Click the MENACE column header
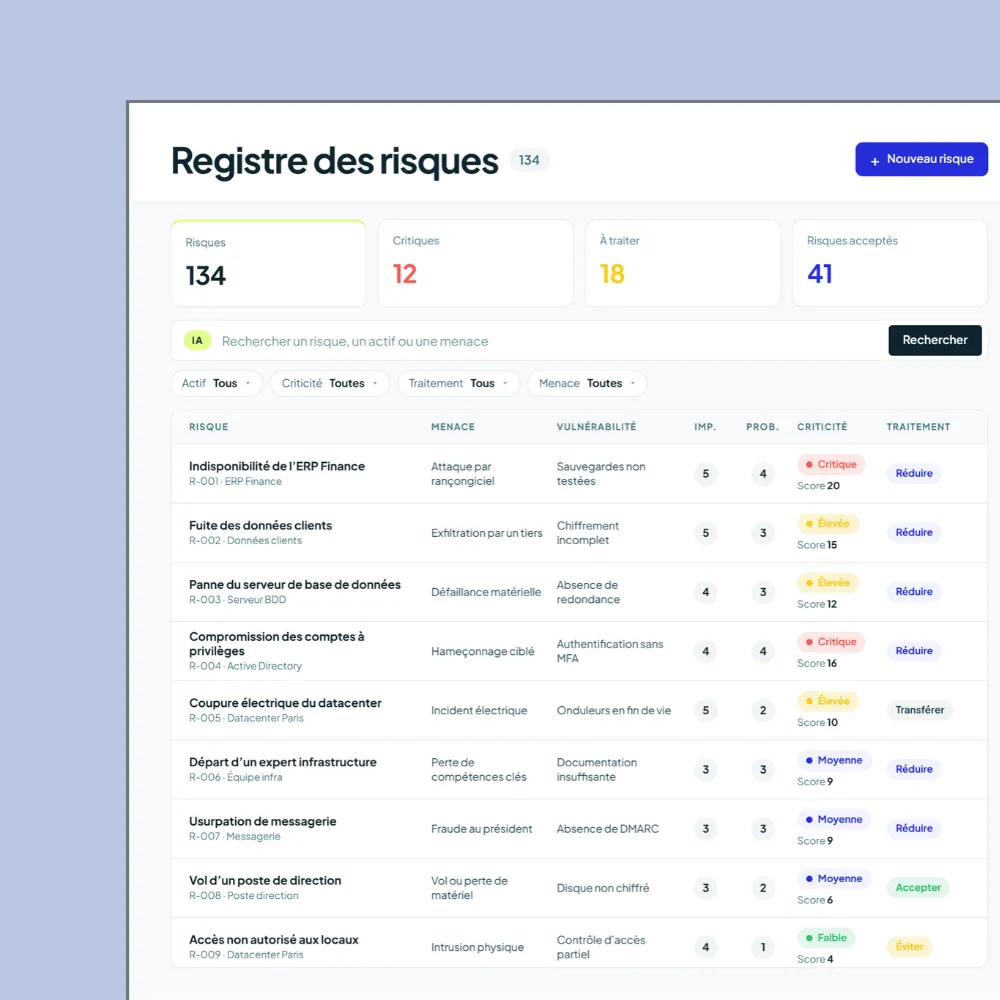 [453, 427]
